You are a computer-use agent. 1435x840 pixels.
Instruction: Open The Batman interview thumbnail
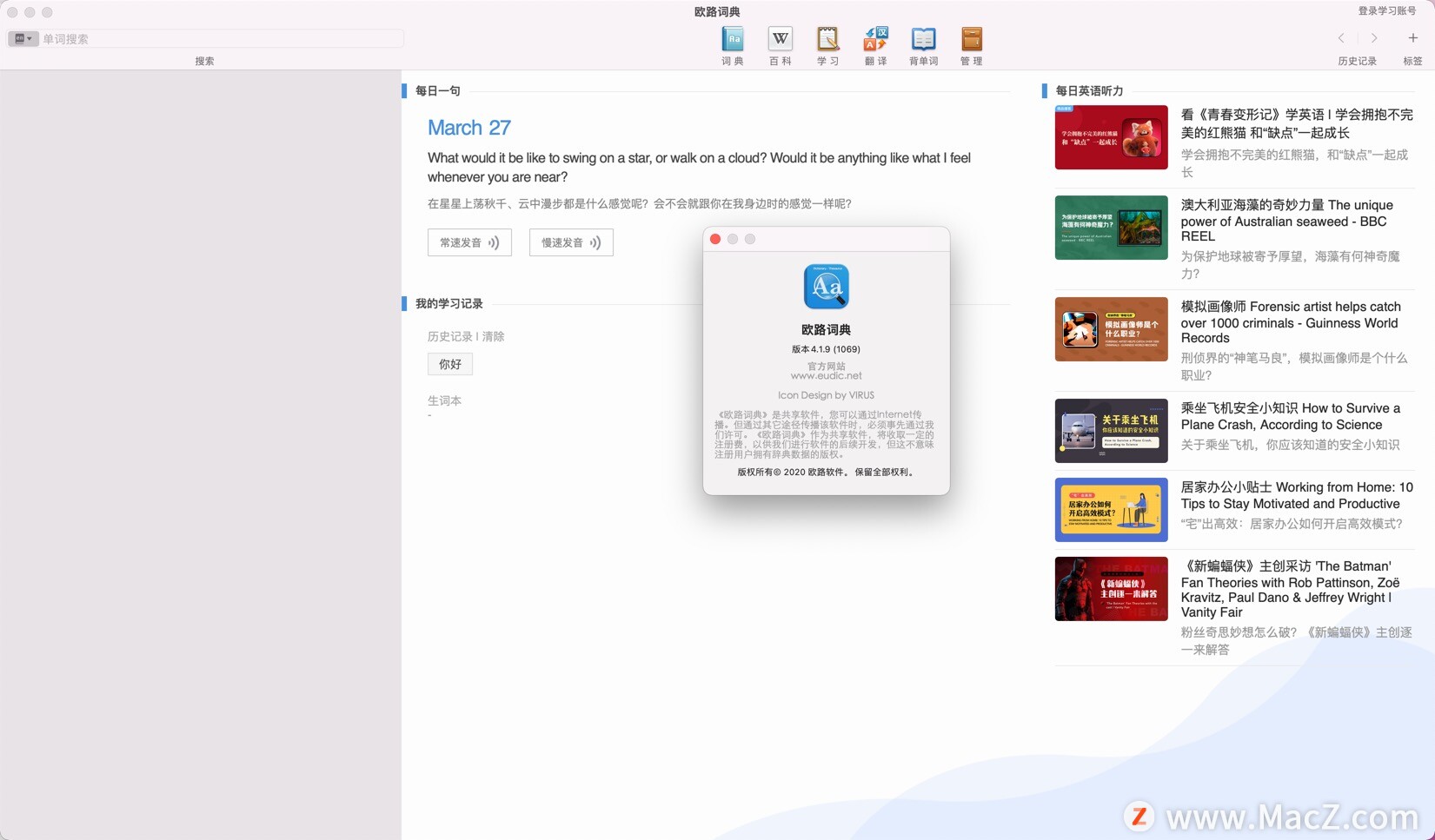1111,589
